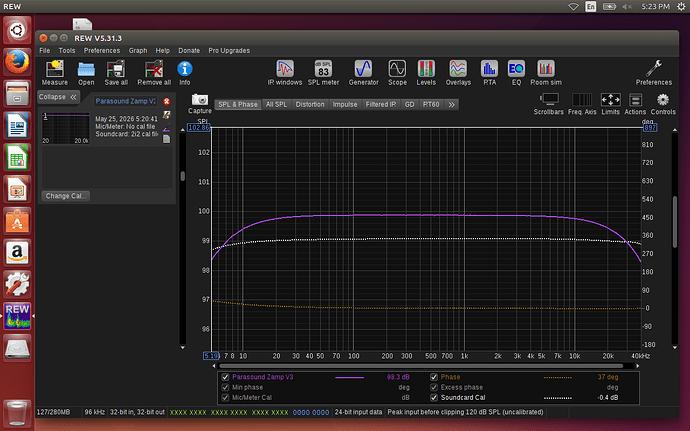The width and height of the screenshot is (690, 431).
Task: Delete Parasound Zamp measurement with red X
Action: coord(167,102)
